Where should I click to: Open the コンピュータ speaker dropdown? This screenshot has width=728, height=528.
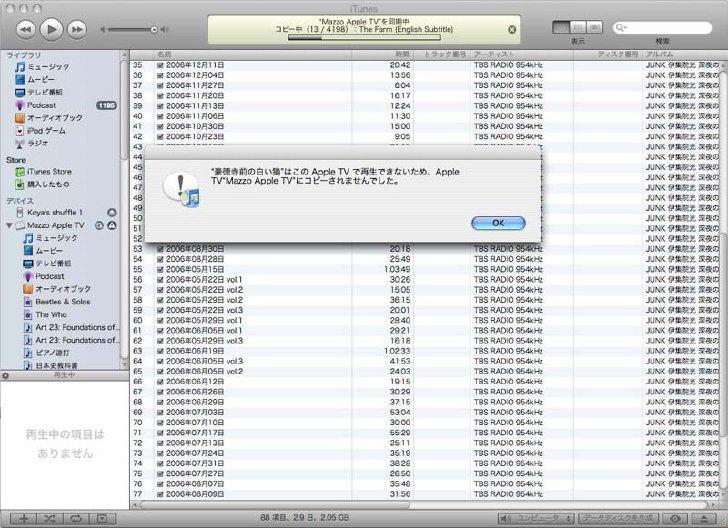tap(536, 518)
